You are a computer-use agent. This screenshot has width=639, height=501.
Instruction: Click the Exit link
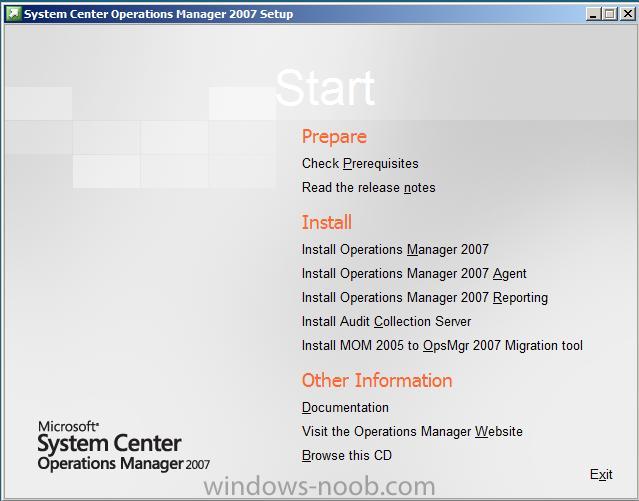tap(601, 475)
